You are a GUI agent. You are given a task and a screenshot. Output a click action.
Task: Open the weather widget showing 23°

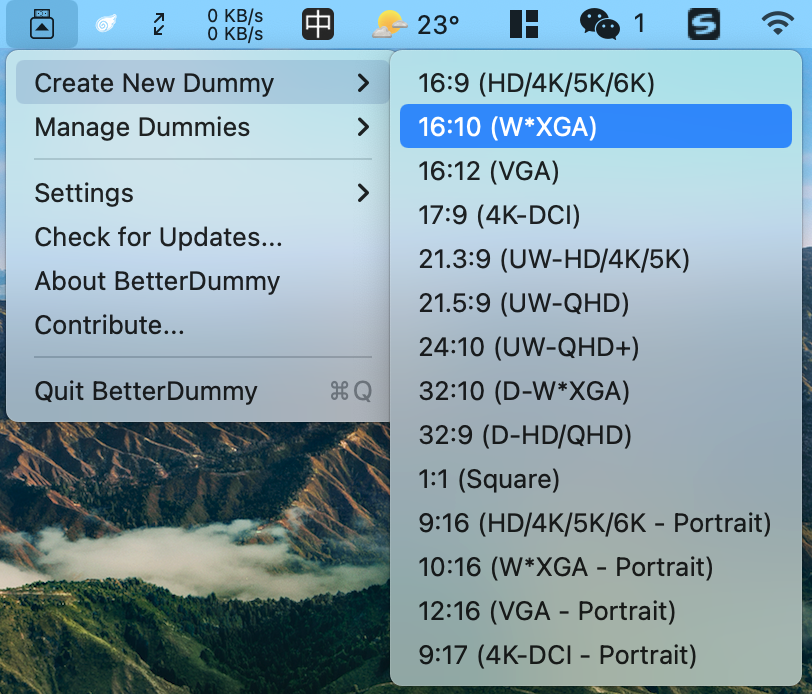coord(415,24)
